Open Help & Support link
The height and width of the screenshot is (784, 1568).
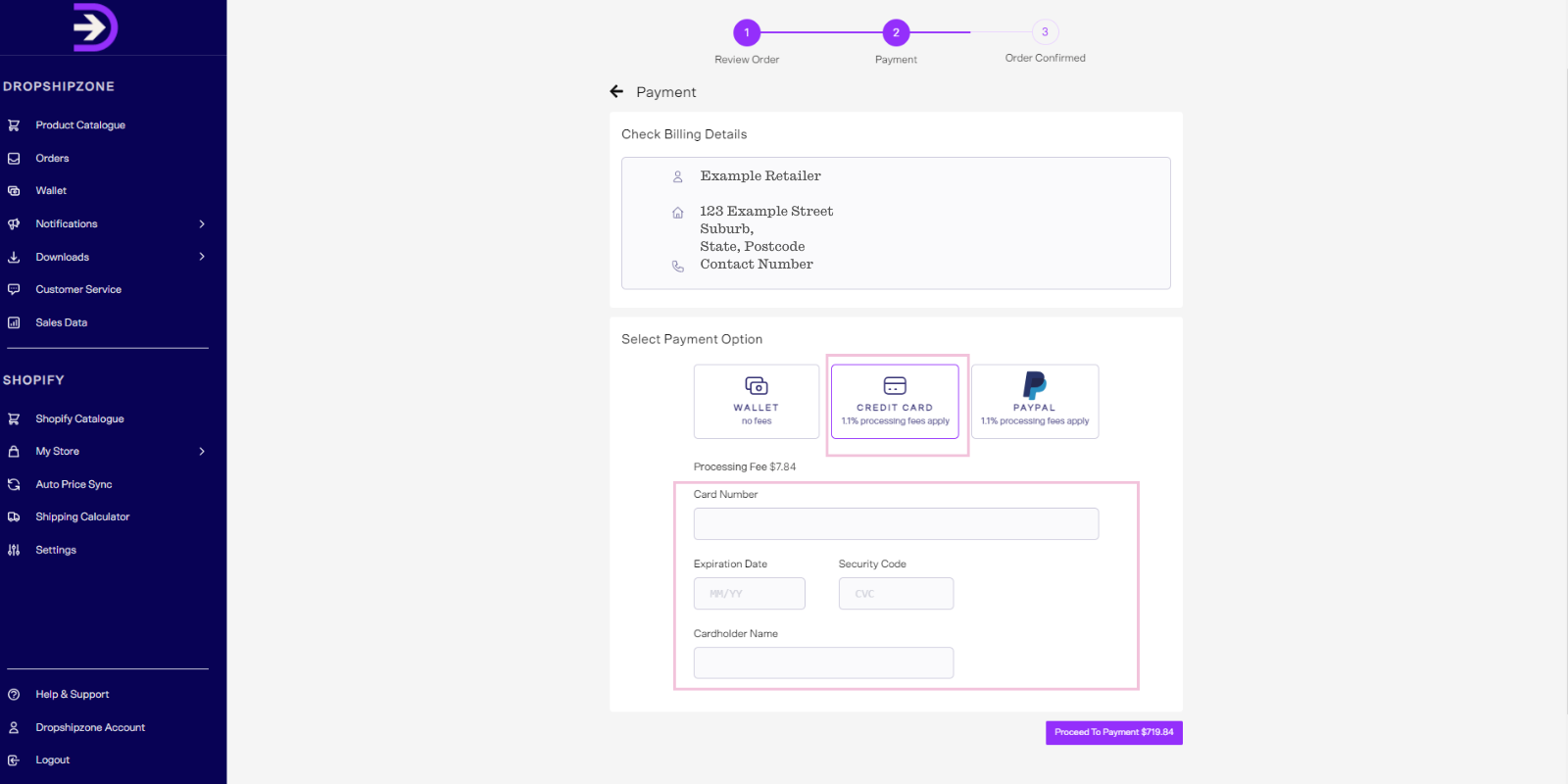[73, 695]
